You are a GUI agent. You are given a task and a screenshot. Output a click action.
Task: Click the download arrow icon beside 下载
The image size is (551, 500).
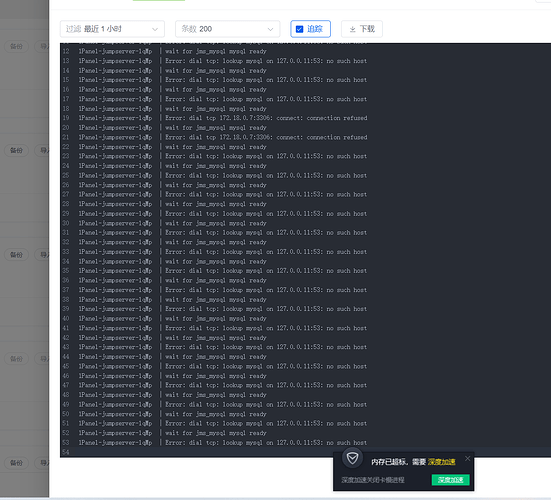tap(352, 29)
